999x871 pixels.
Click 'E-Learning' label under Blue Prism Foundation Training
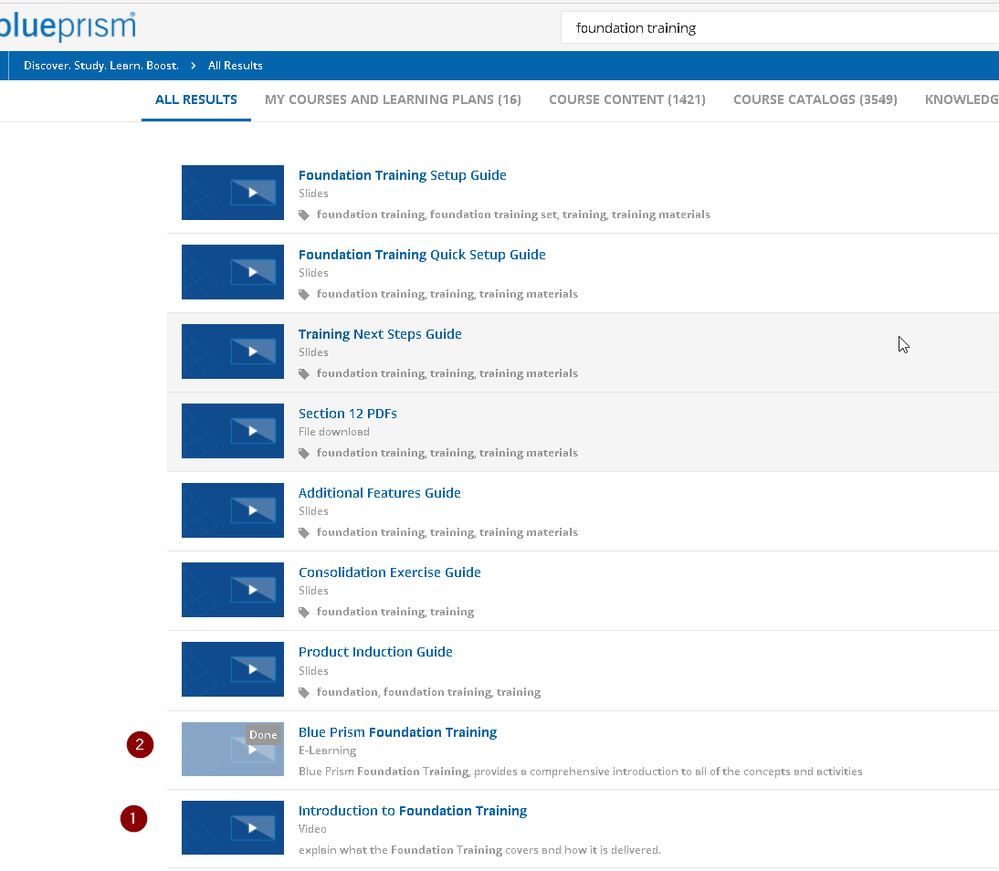point(327,751)
